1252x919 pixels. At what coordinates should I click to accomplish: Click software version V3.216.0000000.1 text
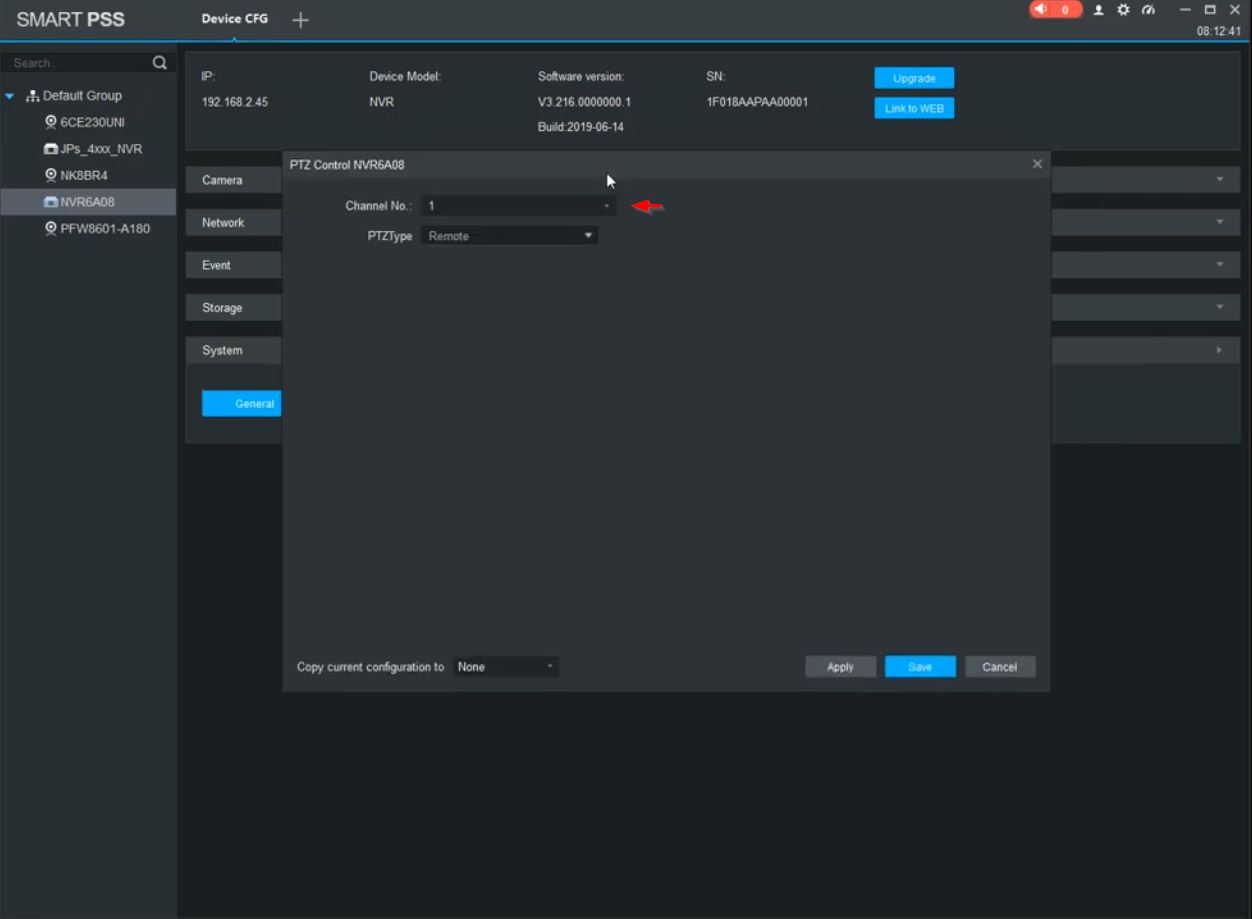584,102
